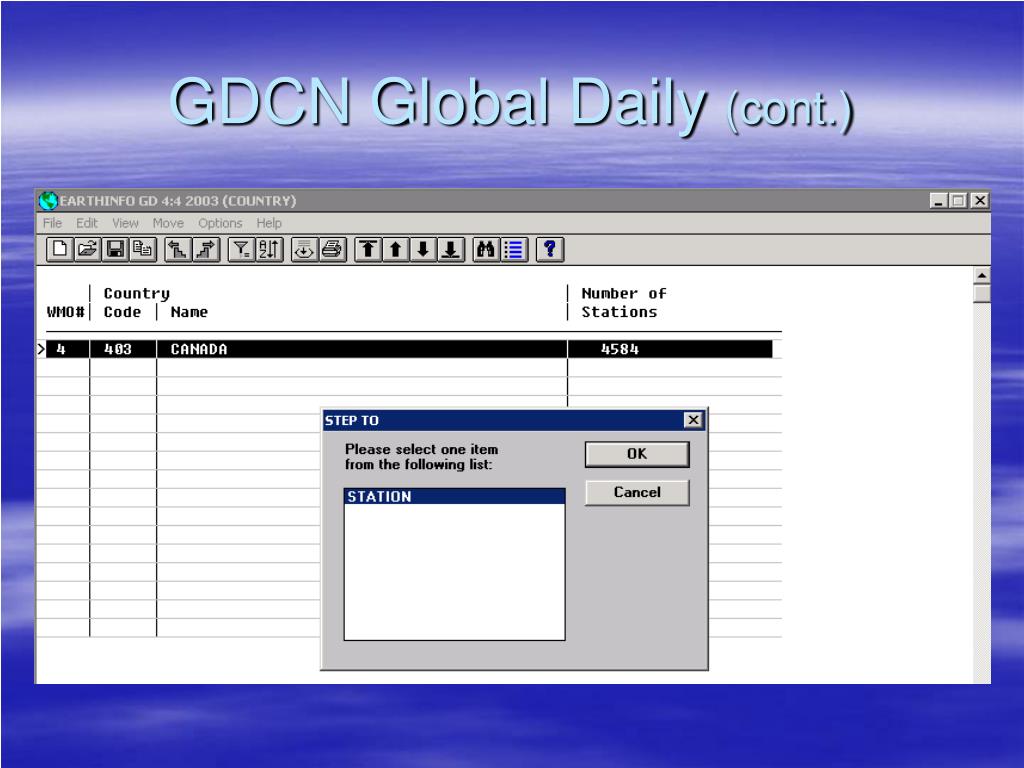1024x768 pixels.
Task: Click the Step Back stairs icon
Action: (178, 249)
